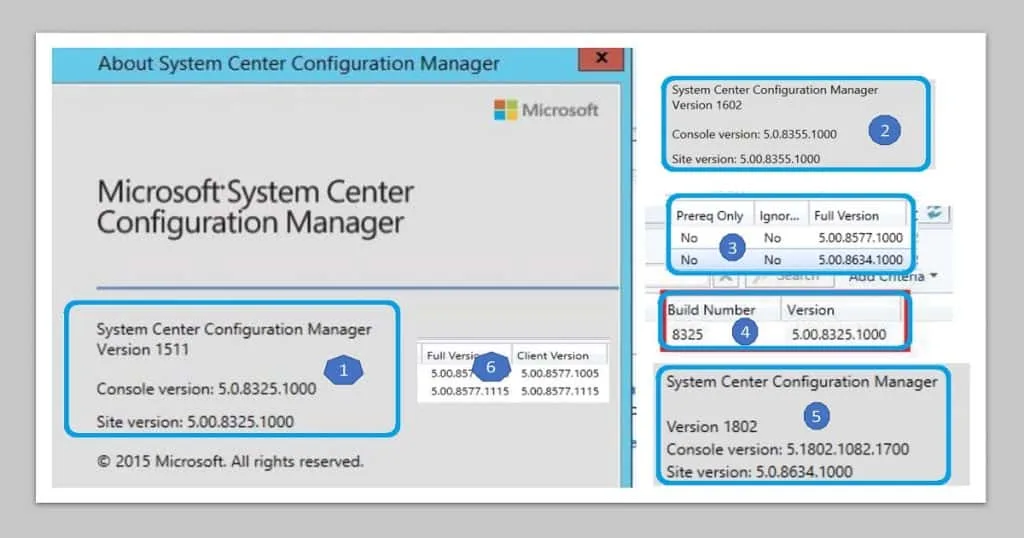The height and width of the screenshot is (538, 1024).
Task: Click the blue number 3 badge
Action: tap(733, 246)
